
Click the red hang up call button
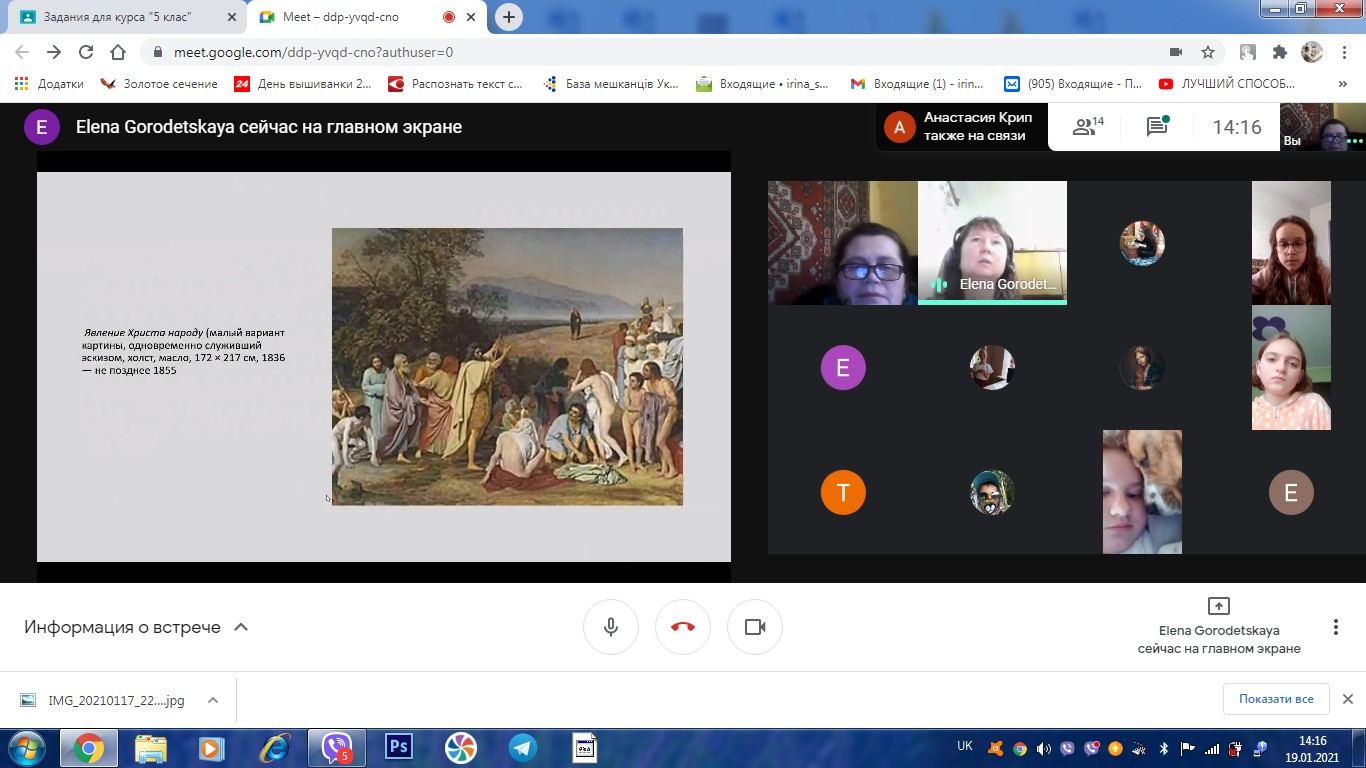coord(683,627)
